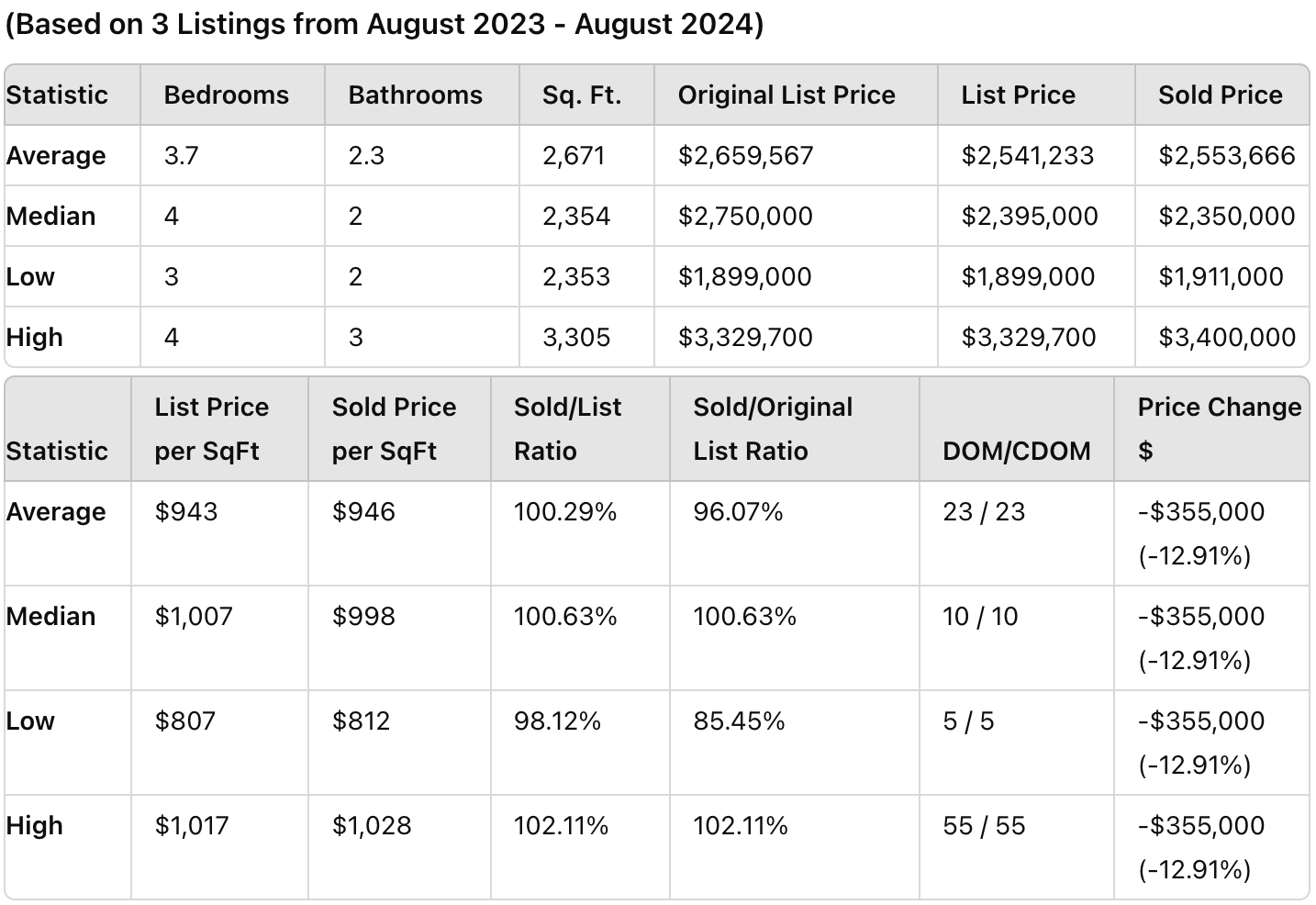The image size is (1316, 905).
Task: Click the Sold/List Ratio column header
Action: pyautogui.click(x=567, y=429)
